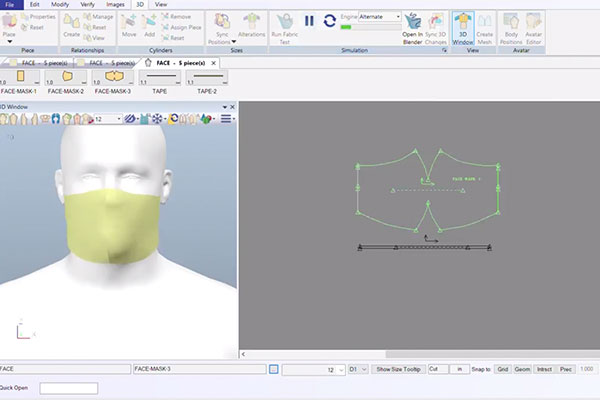Click the Quick Open input field
The width and height of the screenshot is (600, 400).
tap(68, 388)
